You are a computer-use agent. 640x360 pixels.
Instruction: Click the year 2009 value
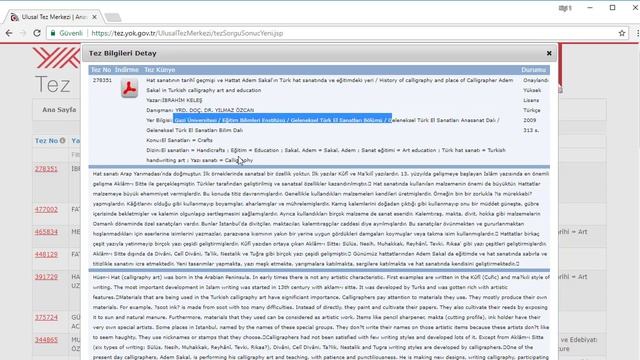pos(529,120)
